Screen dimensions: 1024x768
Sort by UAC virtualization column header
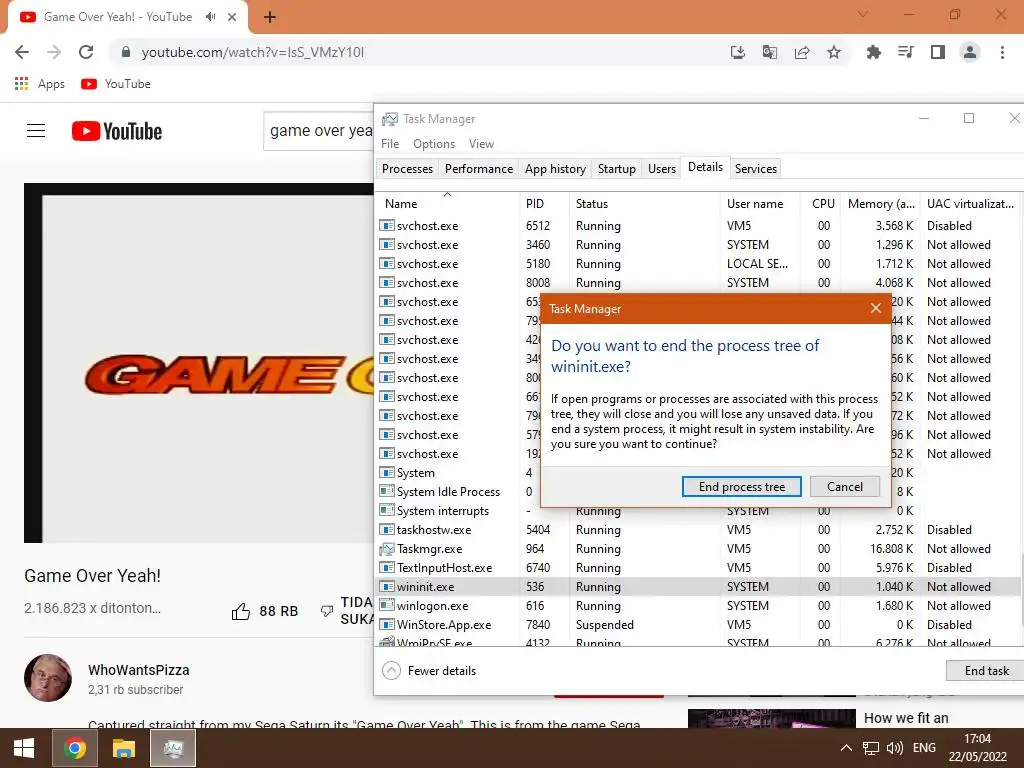(x=970, y=204)
